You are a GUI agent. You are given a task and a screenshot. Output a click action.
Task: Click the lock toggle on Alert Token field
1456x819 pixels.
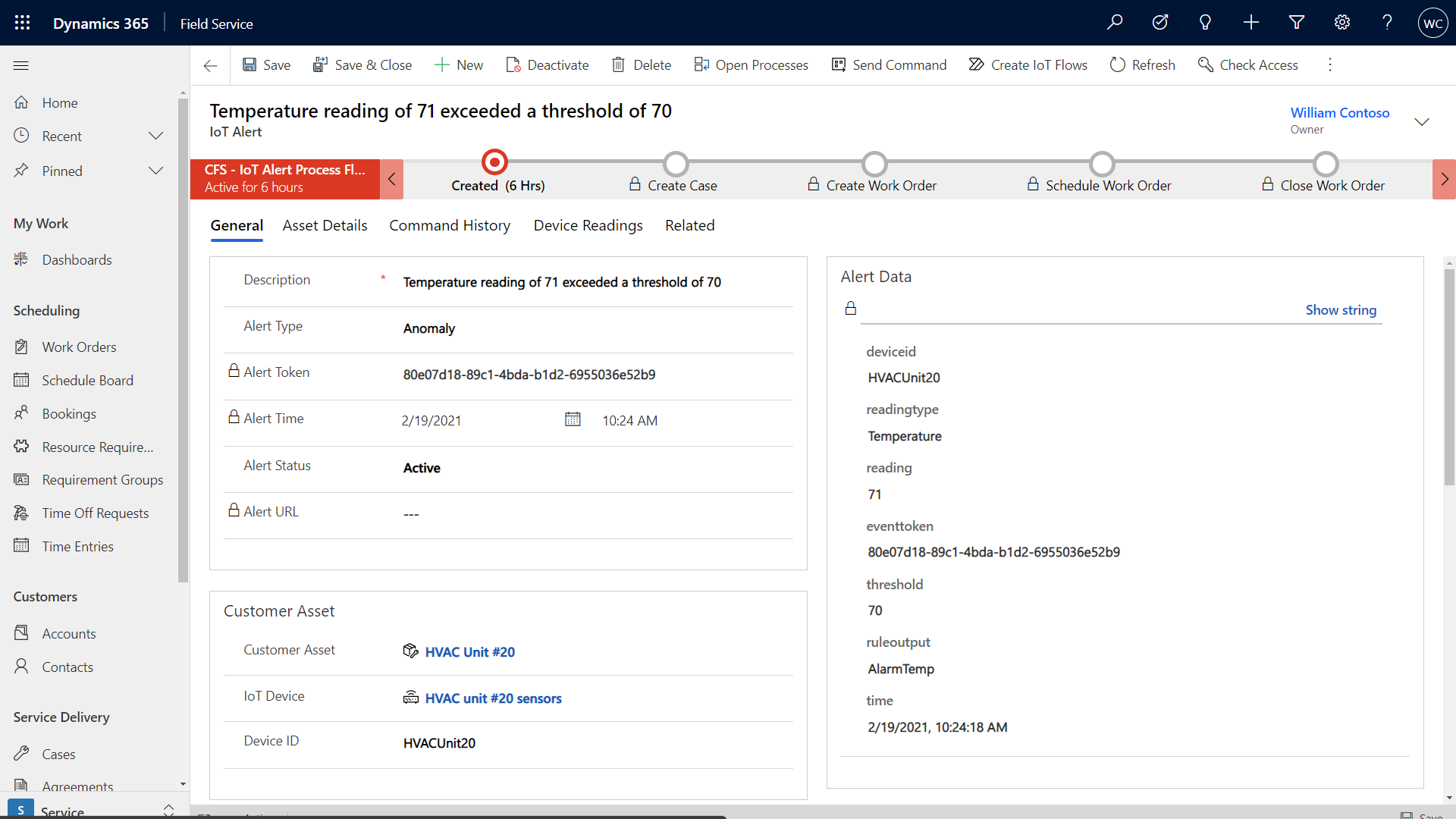click(x=232, y=371)
